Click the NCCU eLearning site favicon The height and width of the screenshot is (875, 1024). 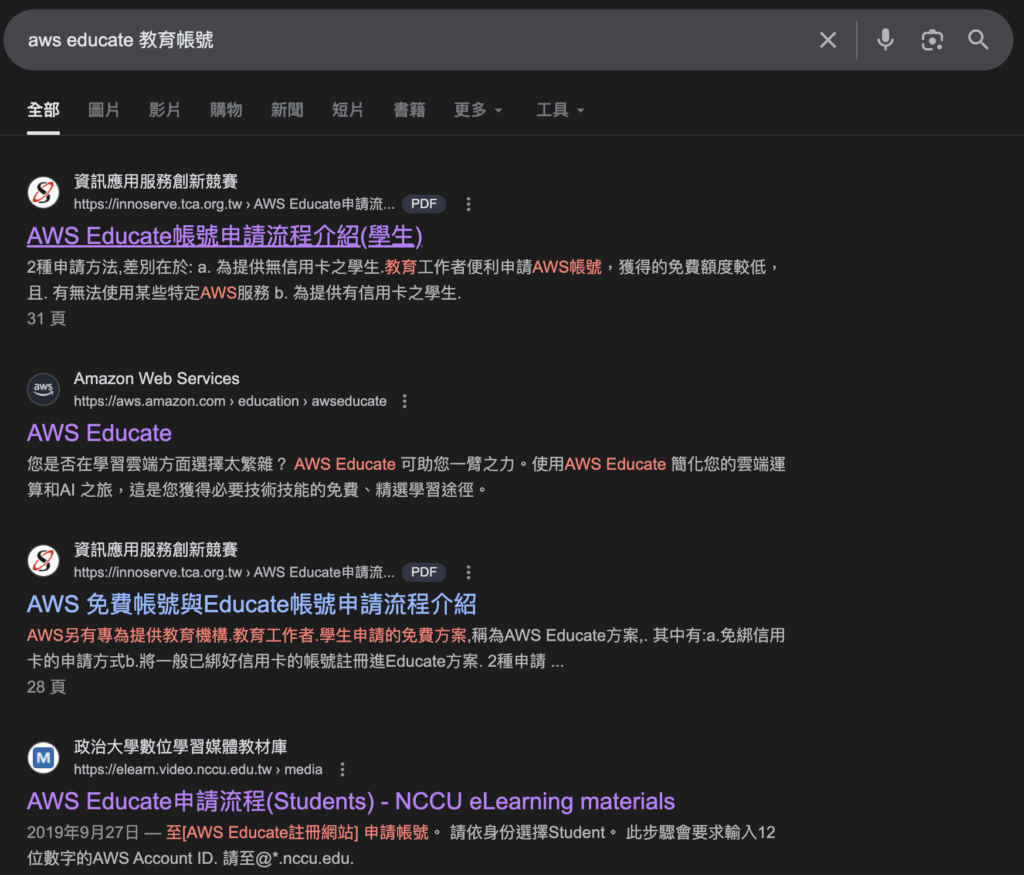point(44,757)
